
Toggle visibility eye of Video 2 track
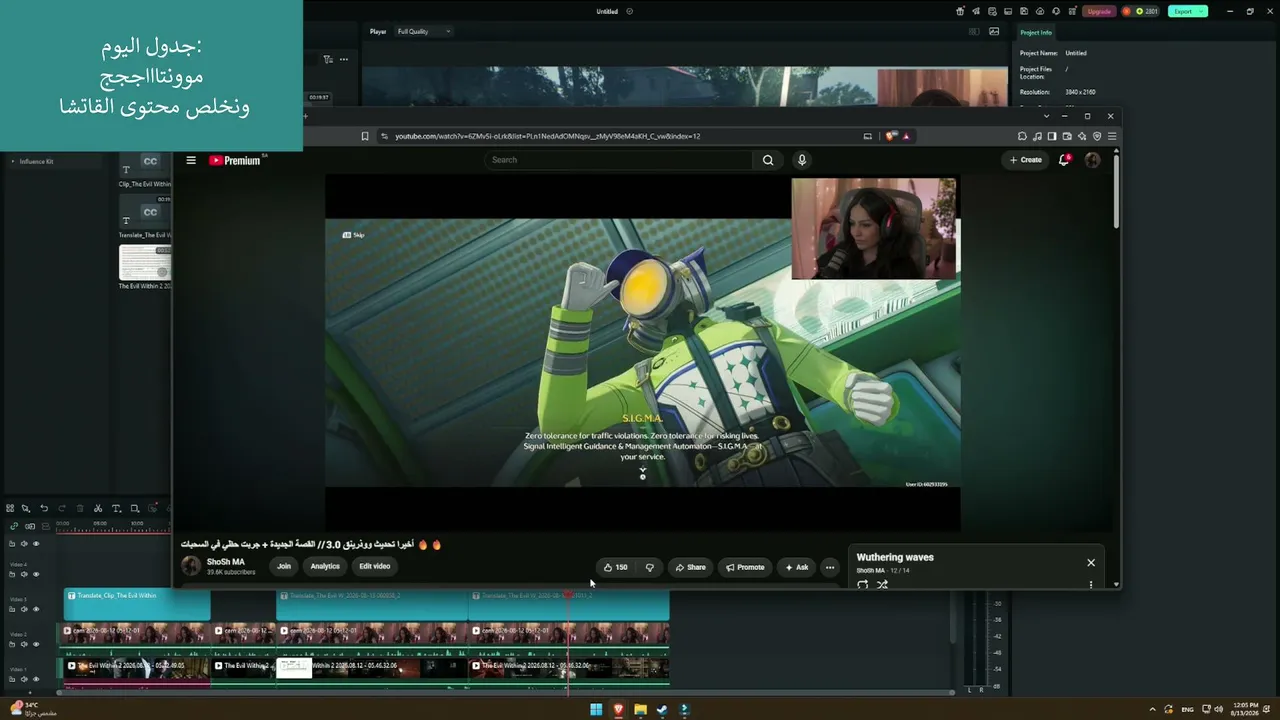tap(36, 644)
